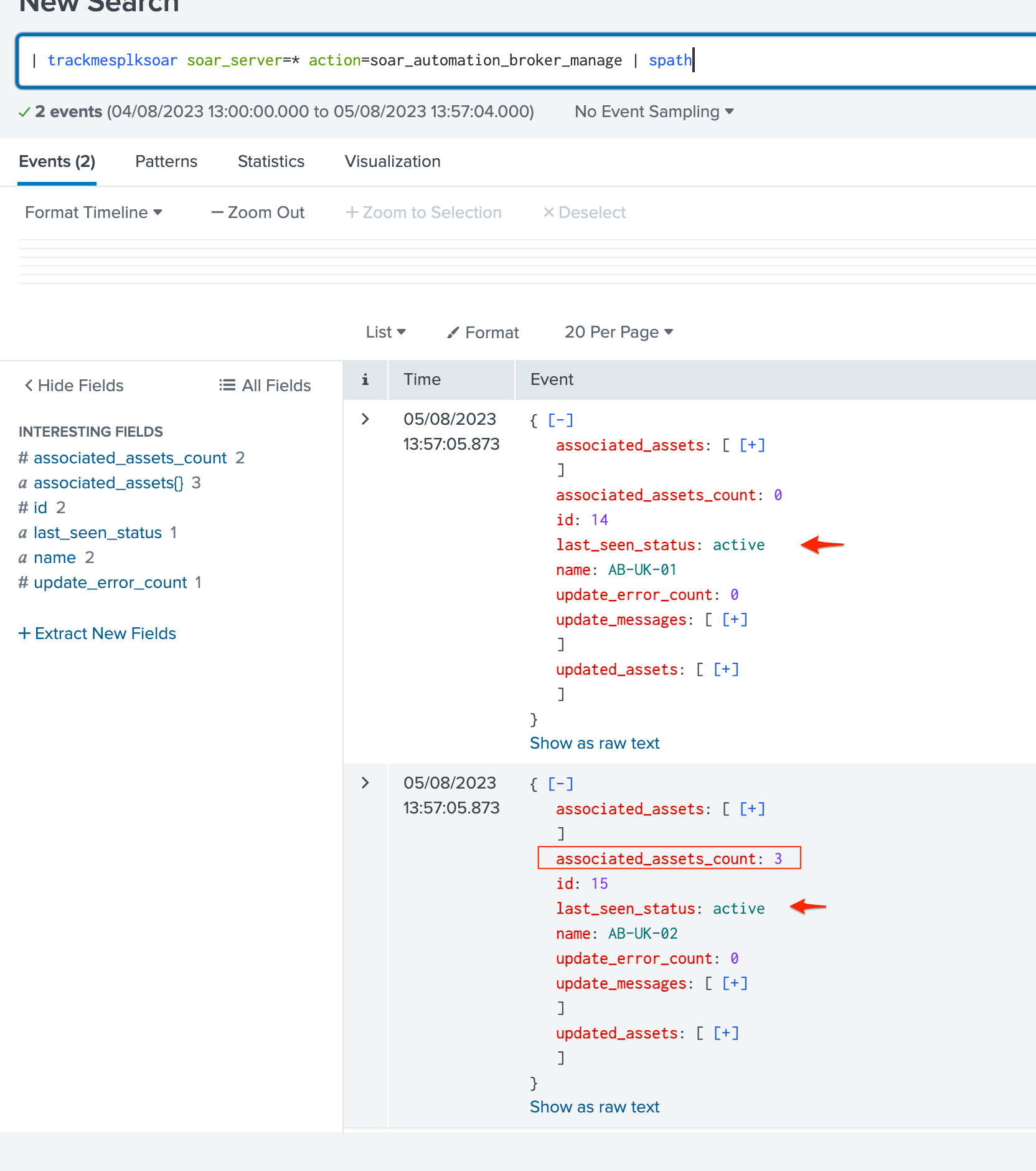Click the Zoom Out button
The height and width of the screenshot is (1171, 1036).
click(258, 212)
